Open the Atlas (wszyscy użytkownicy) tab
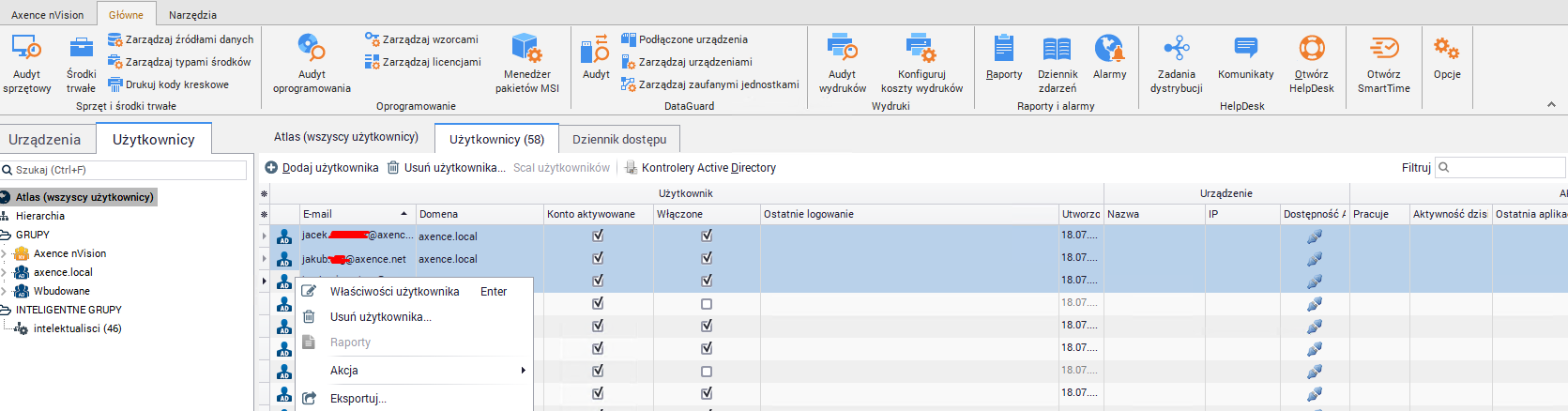 click(x=346, y=137)
